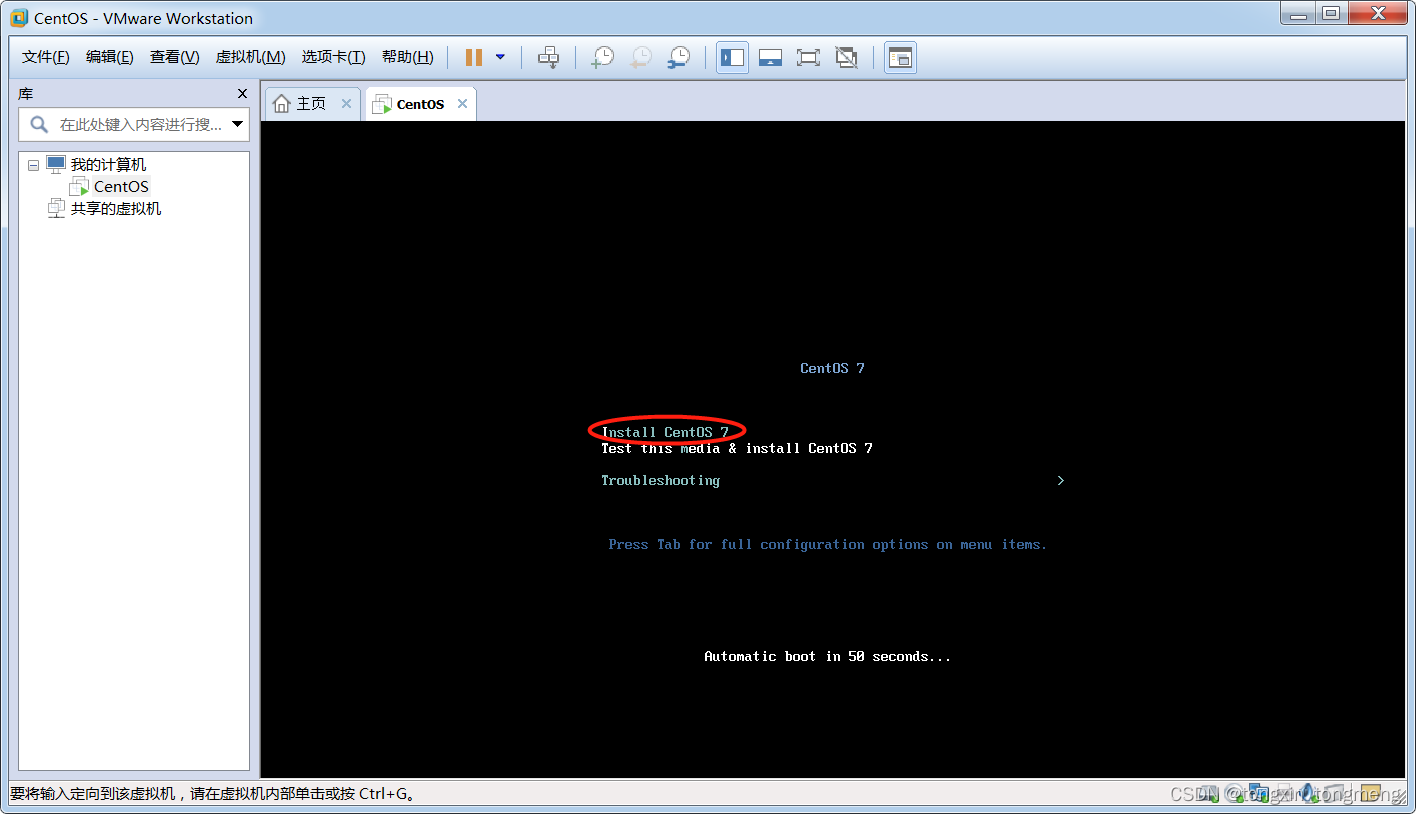The image size is (1416, 814).
Task: Select 'Test this media & install CentOS 7'
Action: (737, 448)
